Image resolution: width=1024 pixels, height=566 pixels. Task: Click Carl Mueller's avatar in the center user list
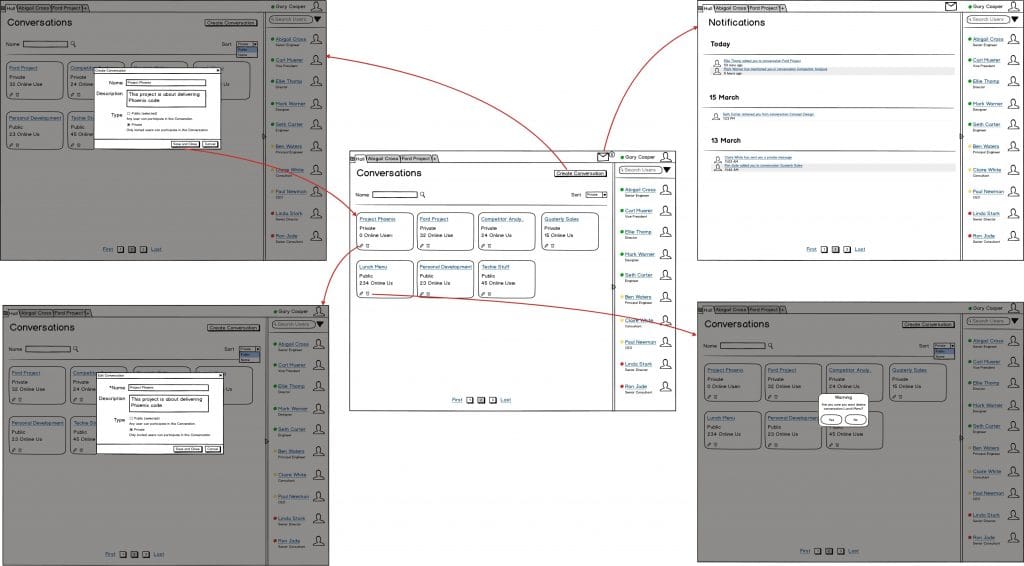665,211
